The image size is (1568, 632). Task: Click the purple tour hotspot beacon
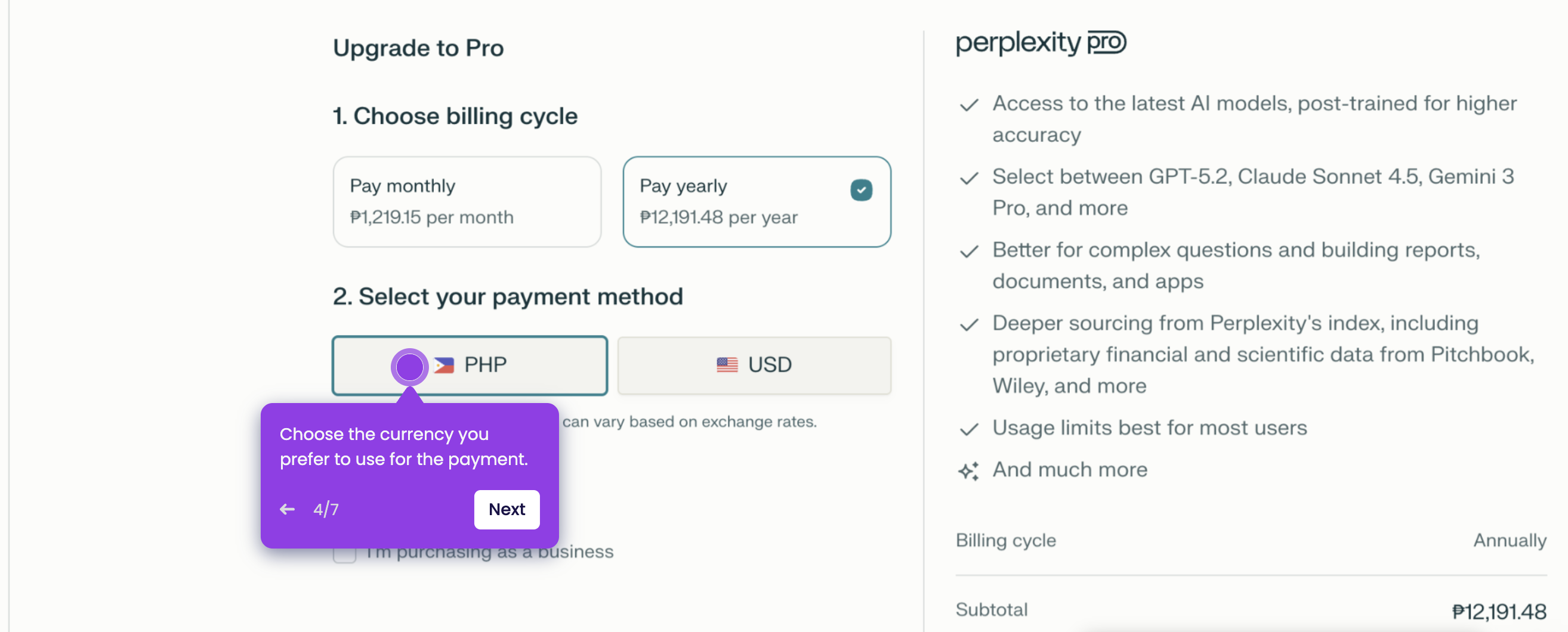point(410,367)
